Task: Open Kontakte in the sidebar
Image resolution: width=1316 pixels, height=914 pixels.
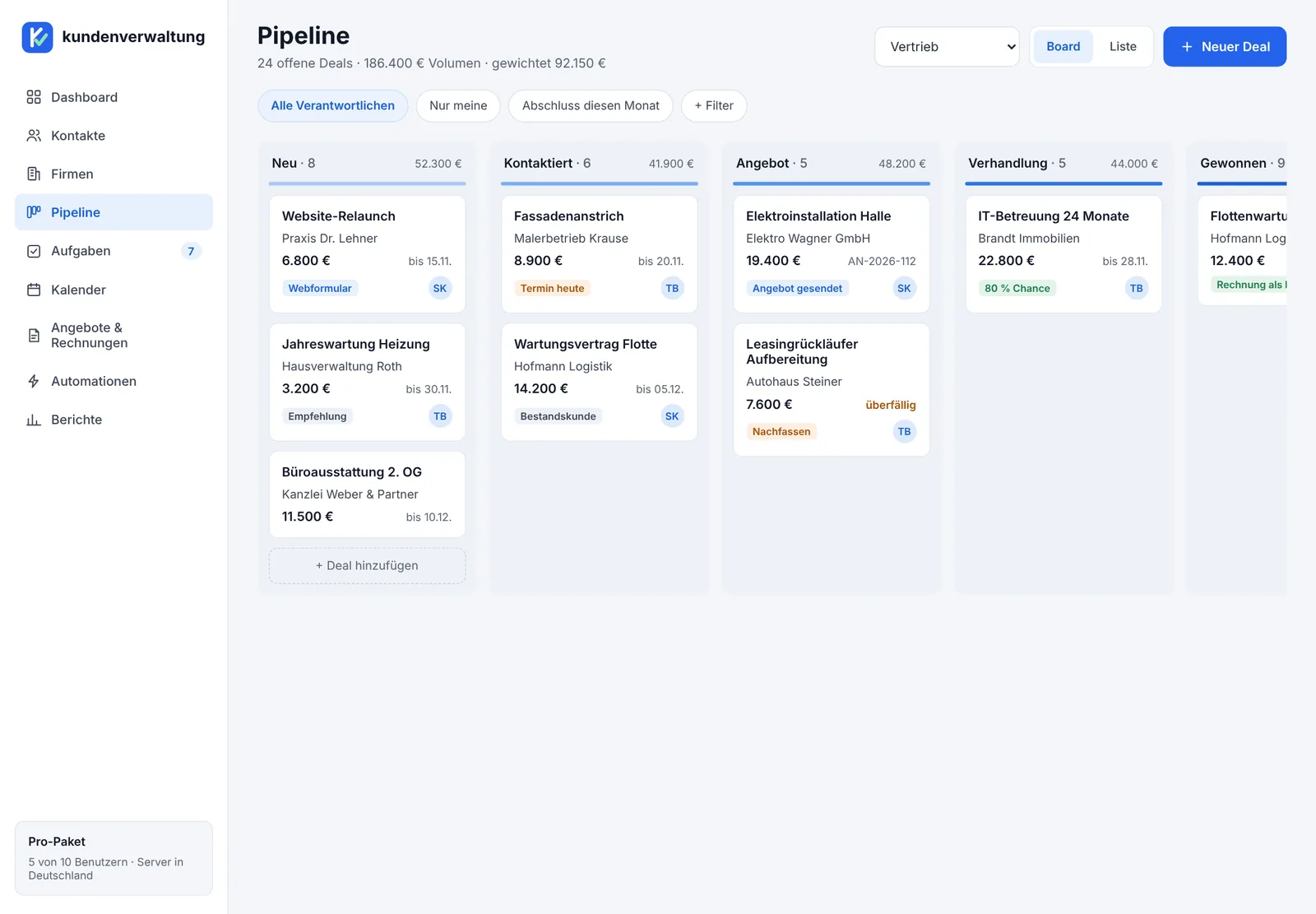Action: point(114,136)
